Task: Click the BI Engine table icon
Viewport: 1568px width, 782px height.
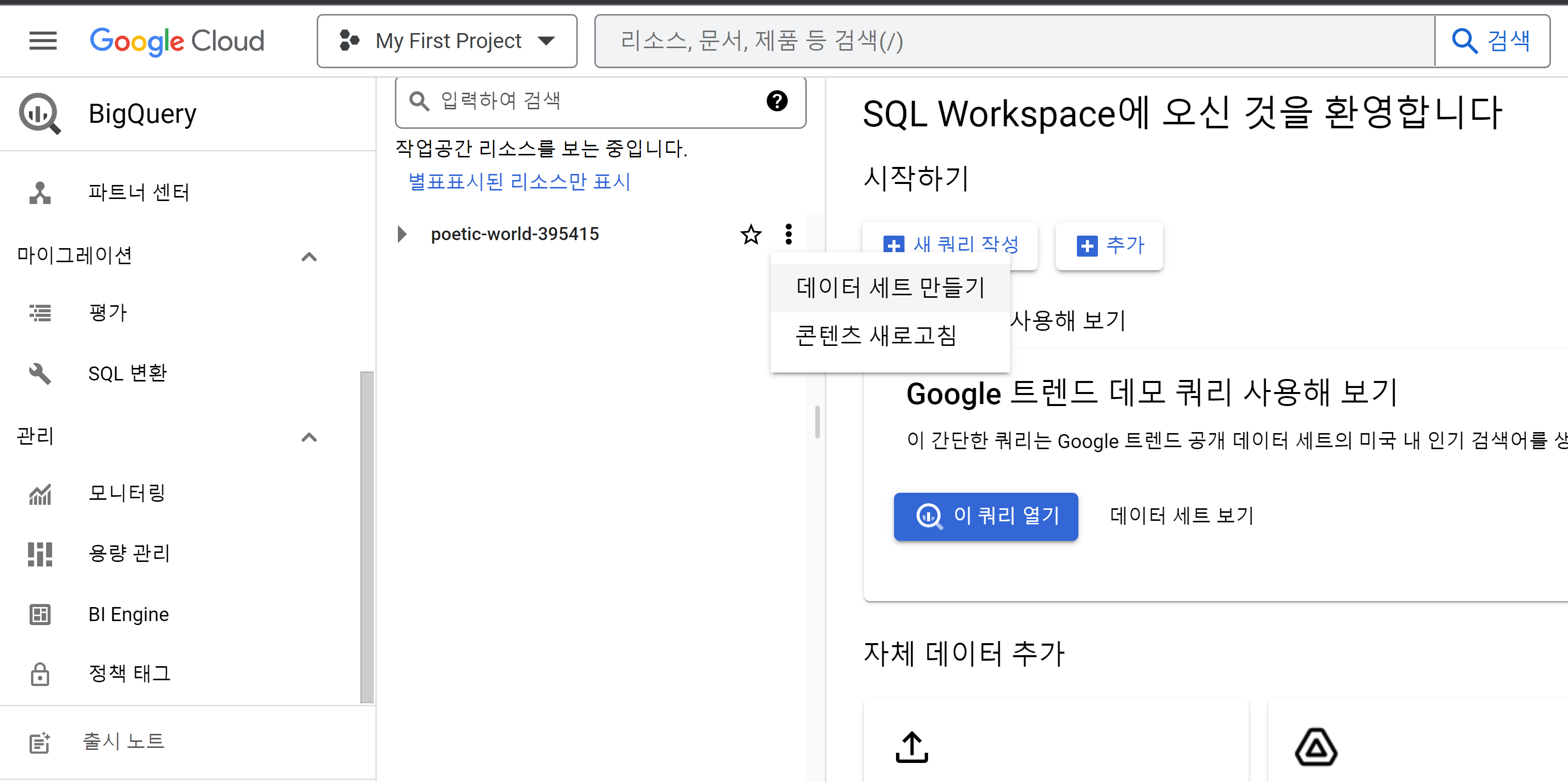Action: (40, 614)
